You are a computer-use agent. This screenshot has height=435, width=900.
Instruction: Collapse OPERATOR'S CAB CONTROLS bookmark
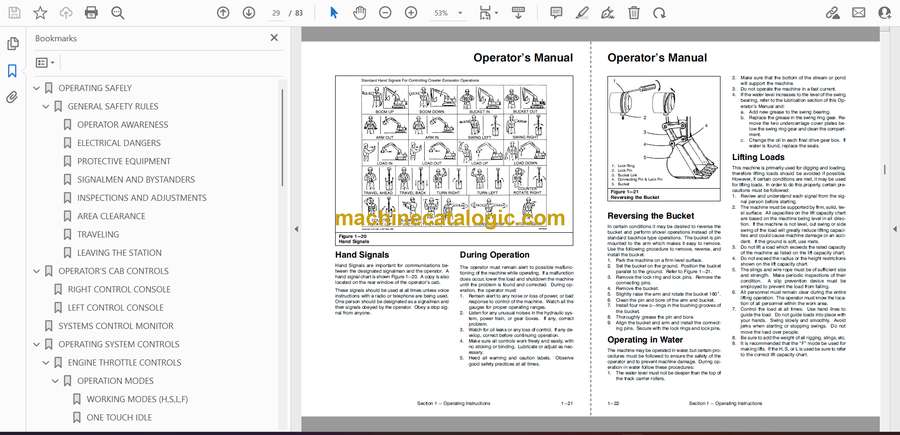pos(37,271)
